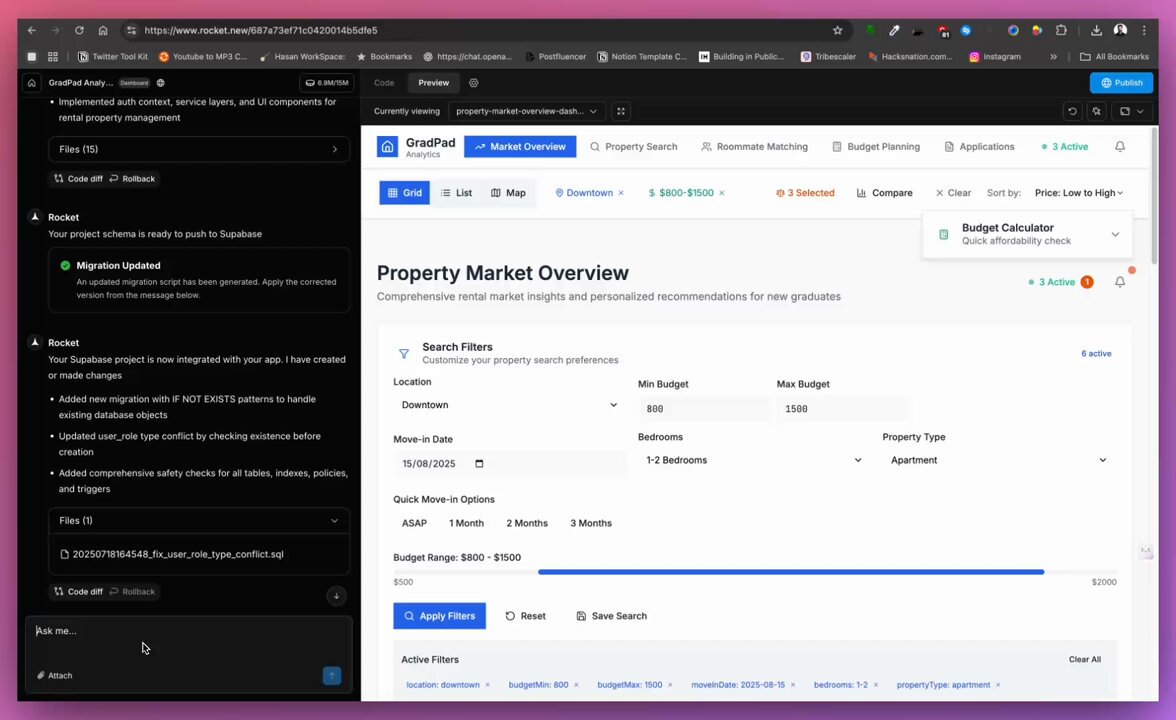Open the Market Overview nav item

pyautogui.click(x=520, y=147)
